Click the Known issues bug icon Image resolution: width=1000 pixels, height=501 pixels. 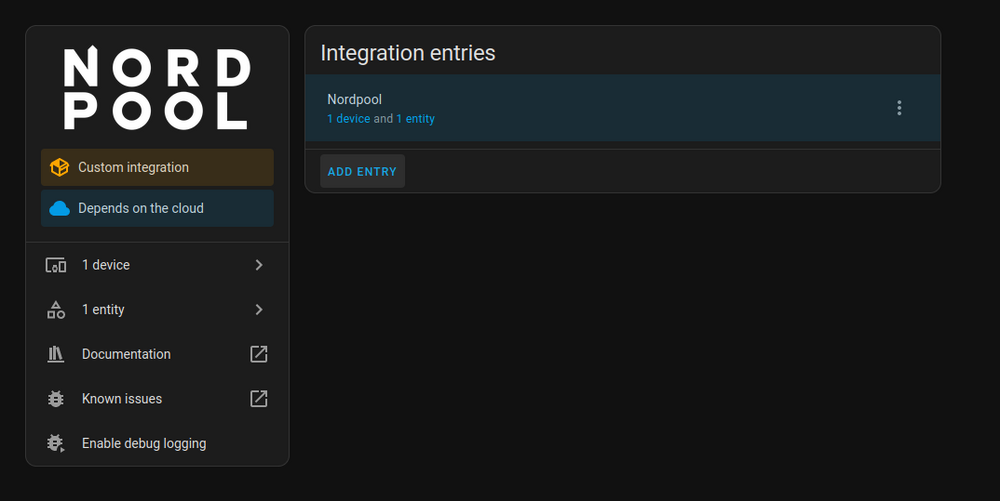(56, 399)
